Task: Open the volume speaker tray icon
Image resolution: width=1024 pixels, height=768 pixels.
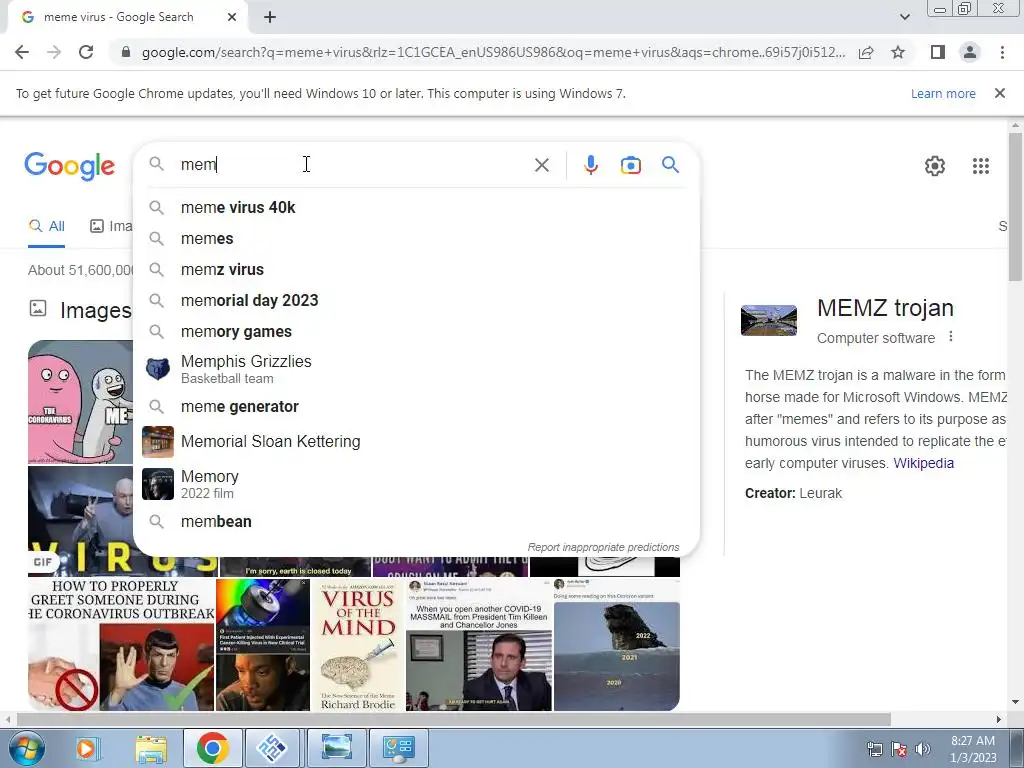Action: pos(923,749)
